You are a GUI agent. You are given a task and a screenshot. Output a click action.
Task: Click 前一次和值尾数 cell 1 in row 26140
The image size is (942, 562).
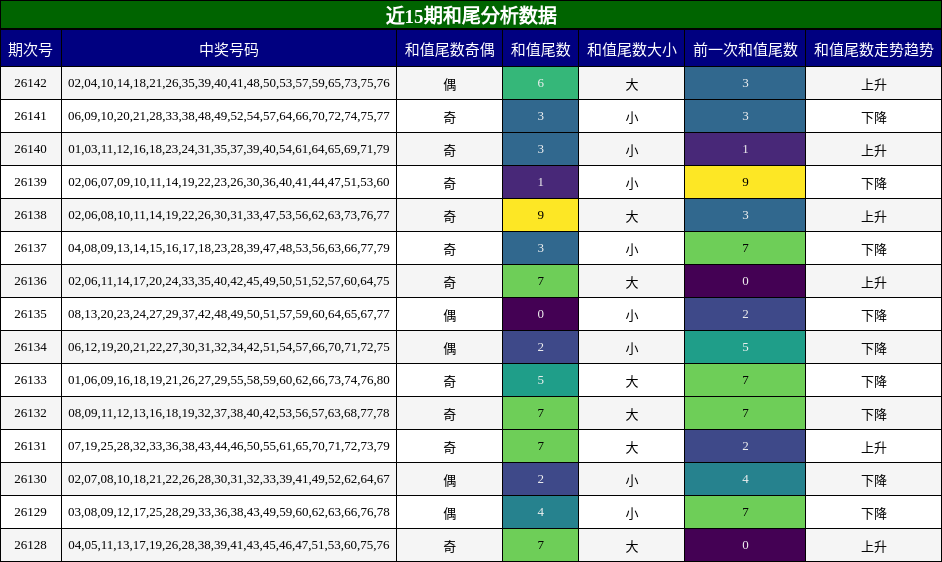pyautogui.click(x=745, y=149)
